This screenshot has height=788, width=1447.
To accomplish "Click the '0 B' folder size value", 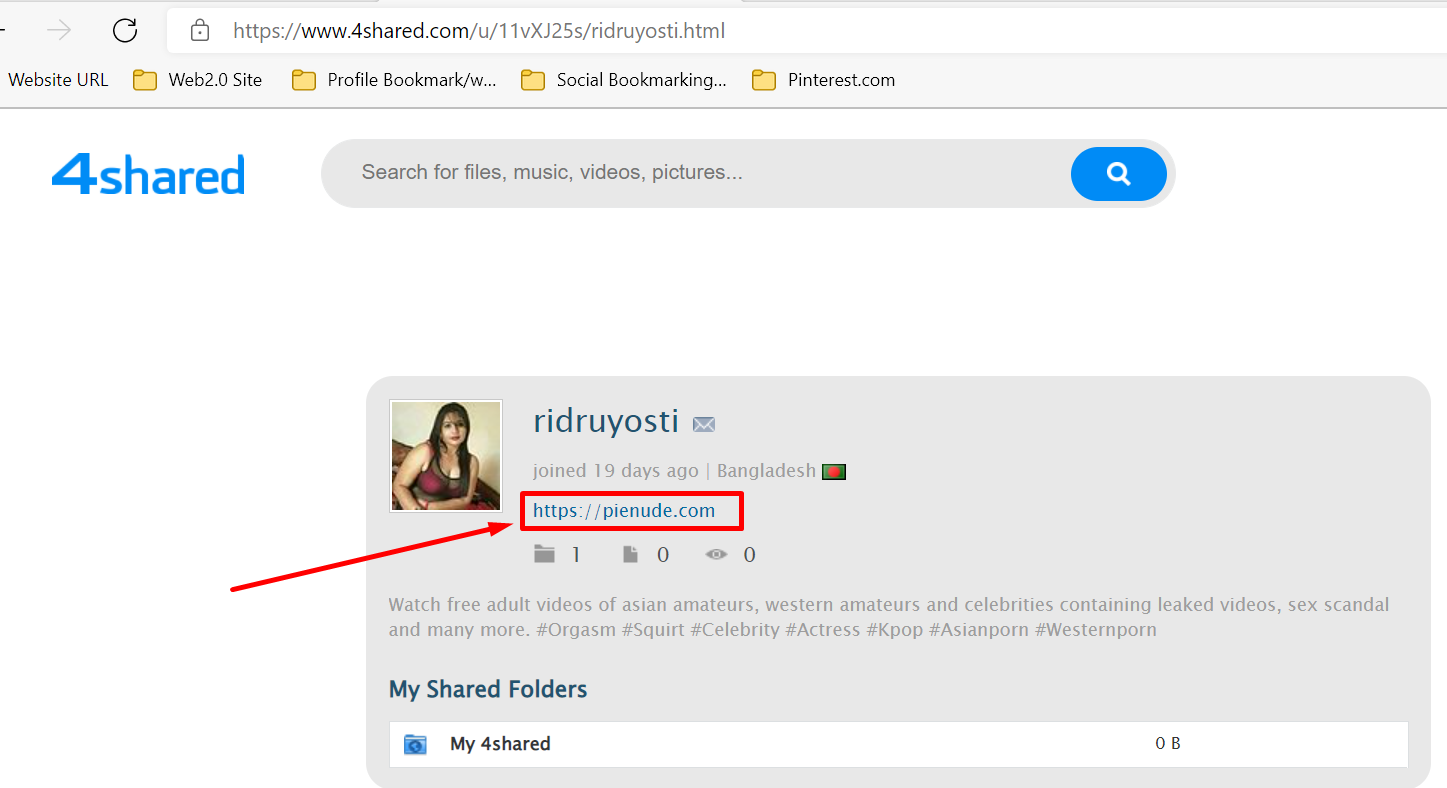I will pos(1168,743).
